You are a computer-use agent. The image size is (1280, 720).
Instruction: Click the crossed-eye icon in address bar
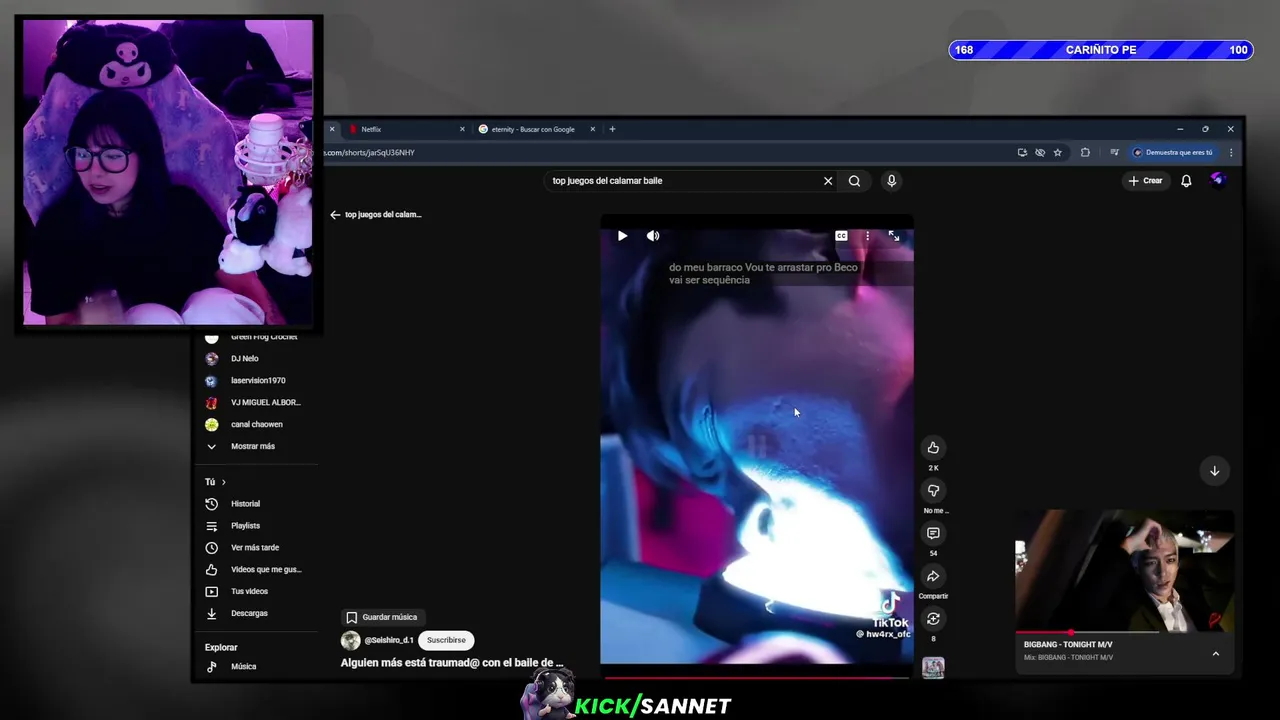pyautogui.click(x=1040, y=153)
